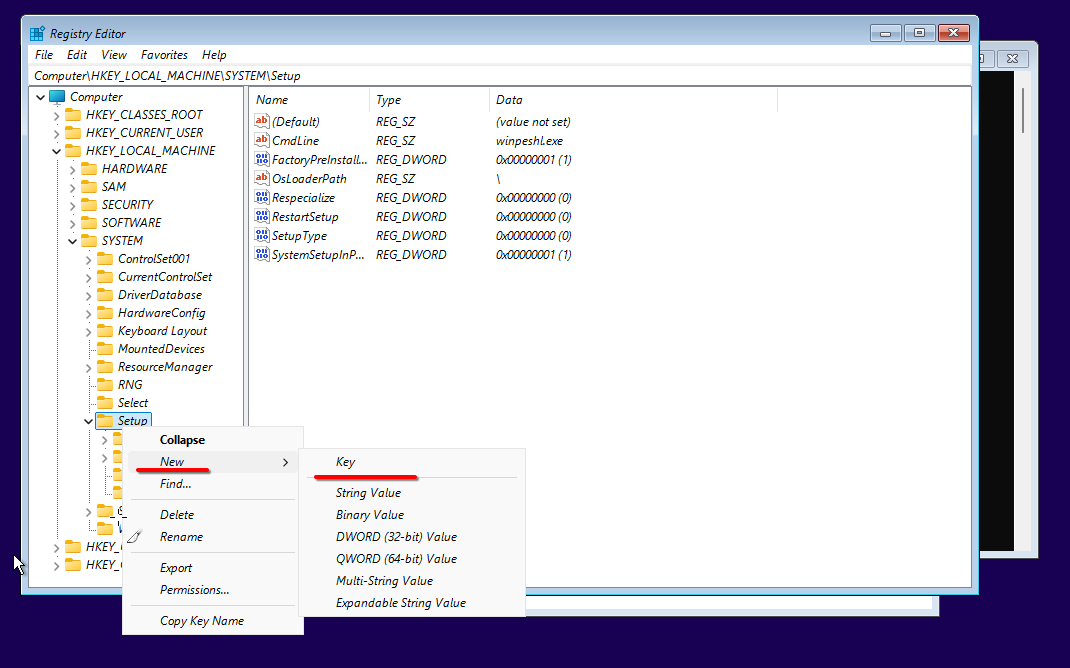1070x668 pixels.
Task: Click the HKEY_CURRENT_USER folder icon
Action: (x=73, y=132)
